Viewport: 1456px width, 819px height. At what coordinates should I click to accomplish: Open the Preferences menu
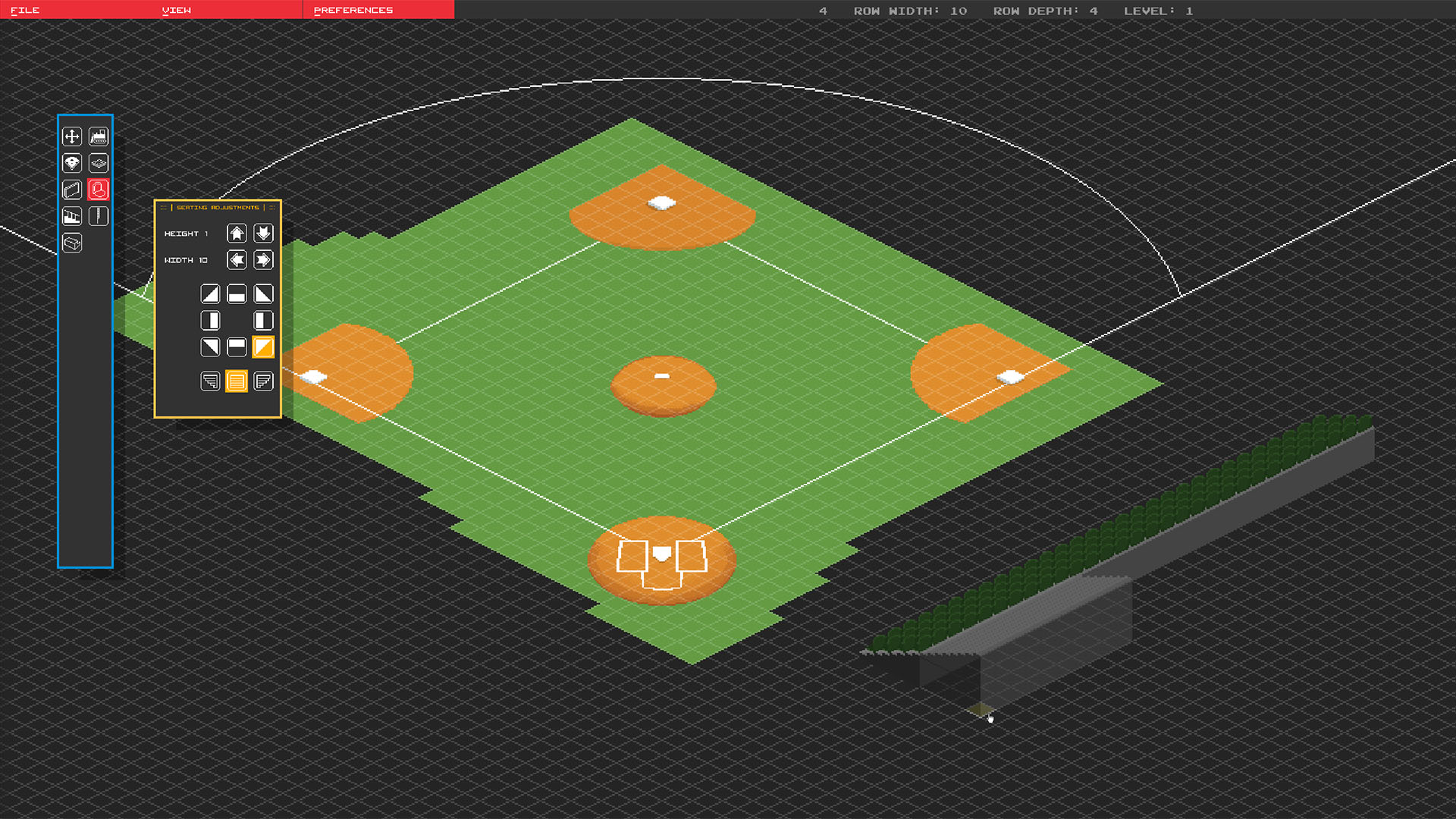[353, 10]
